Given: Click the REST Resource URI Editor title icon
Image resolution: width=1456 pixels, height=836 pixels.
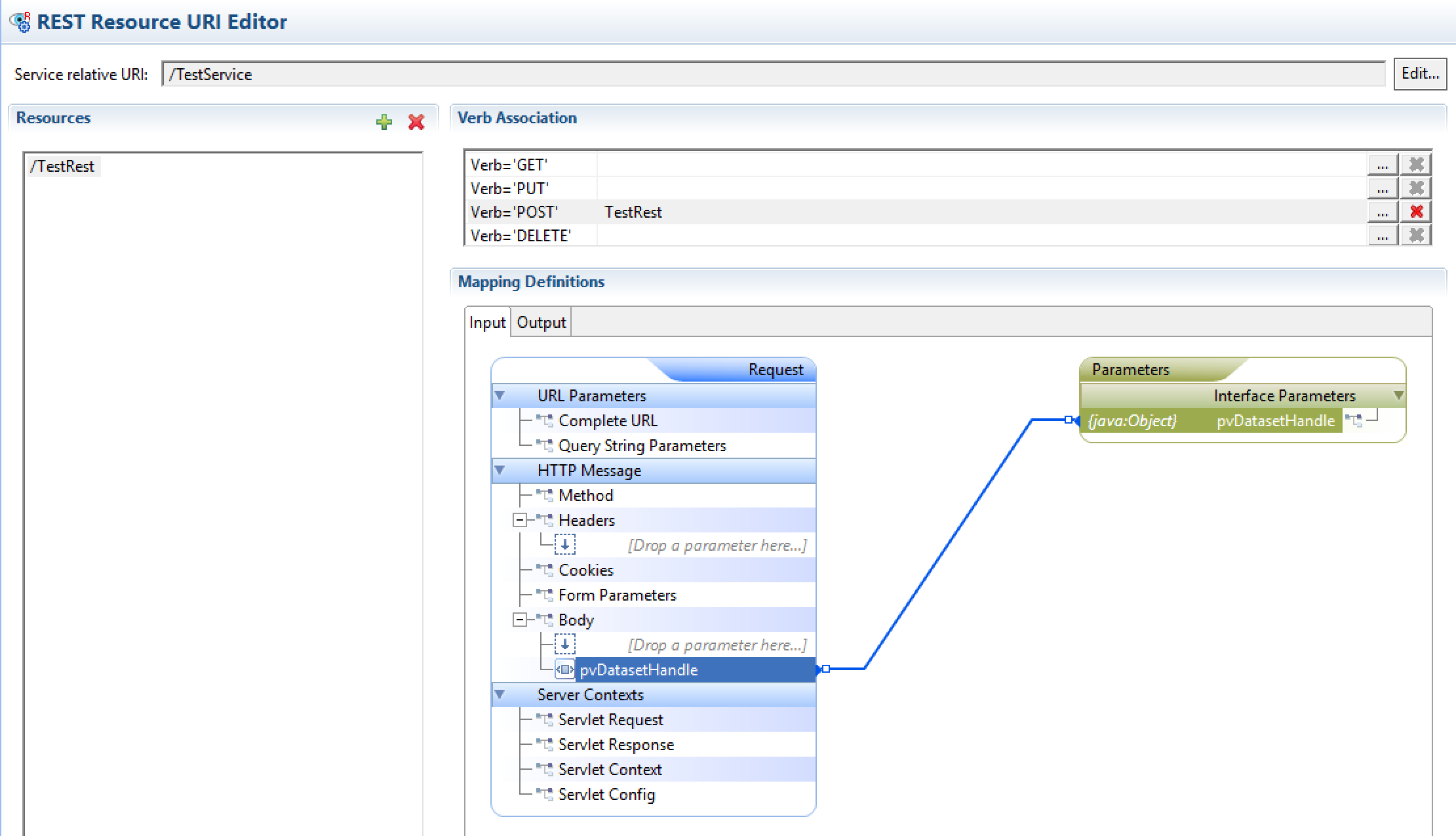Looking at the screenshot, I should click(20, 22).
